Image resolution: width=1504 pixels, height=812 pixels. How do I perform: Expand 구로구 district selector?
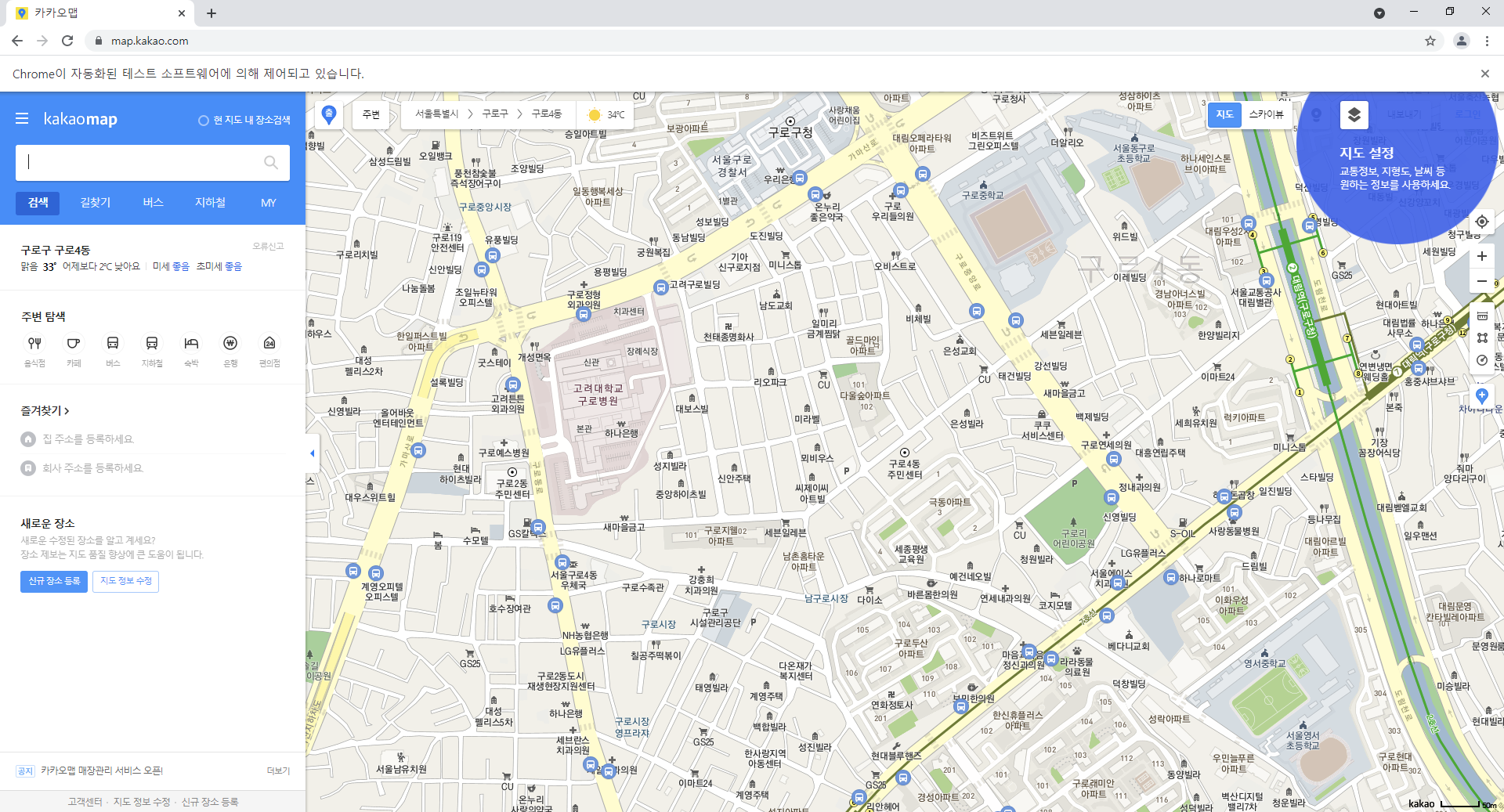[495, 114]
